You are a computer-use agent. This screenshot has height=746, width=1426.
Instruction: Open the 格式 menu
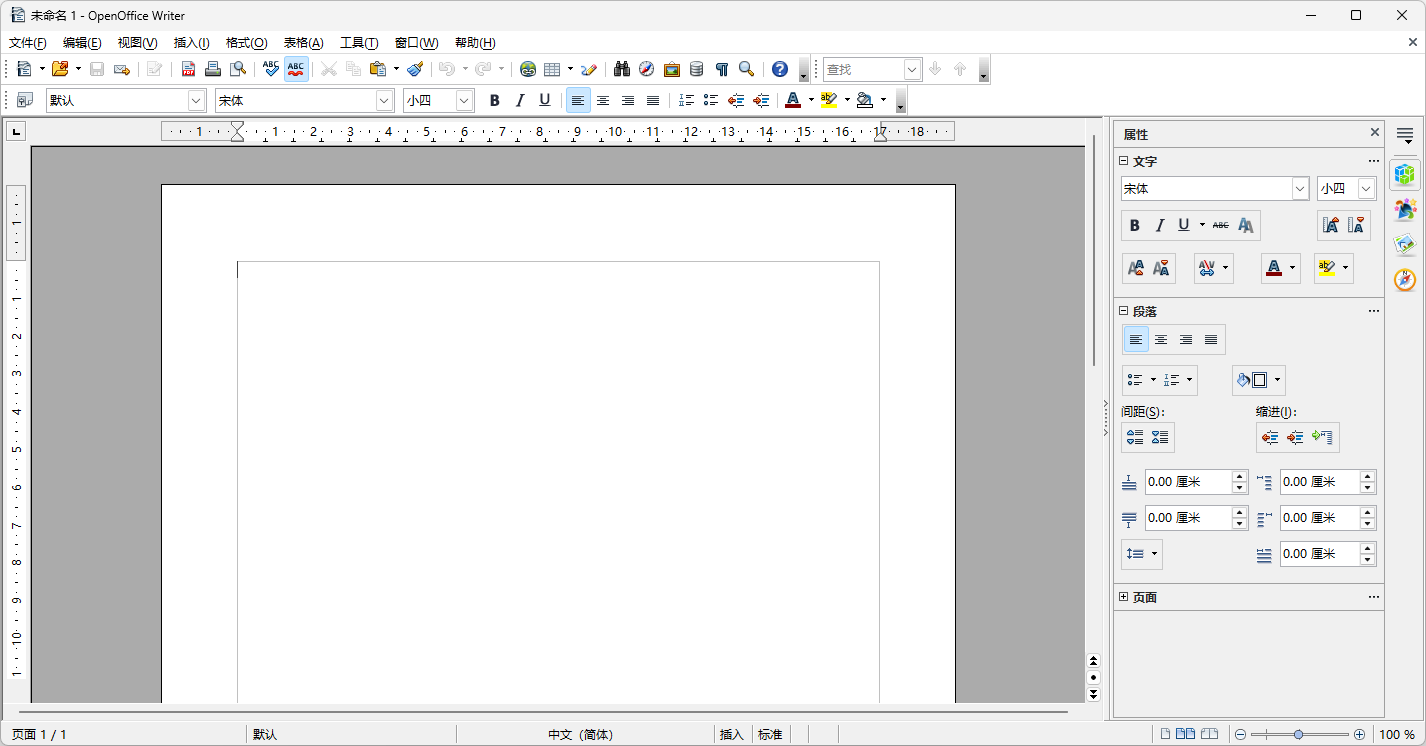(x=247, y=43)
